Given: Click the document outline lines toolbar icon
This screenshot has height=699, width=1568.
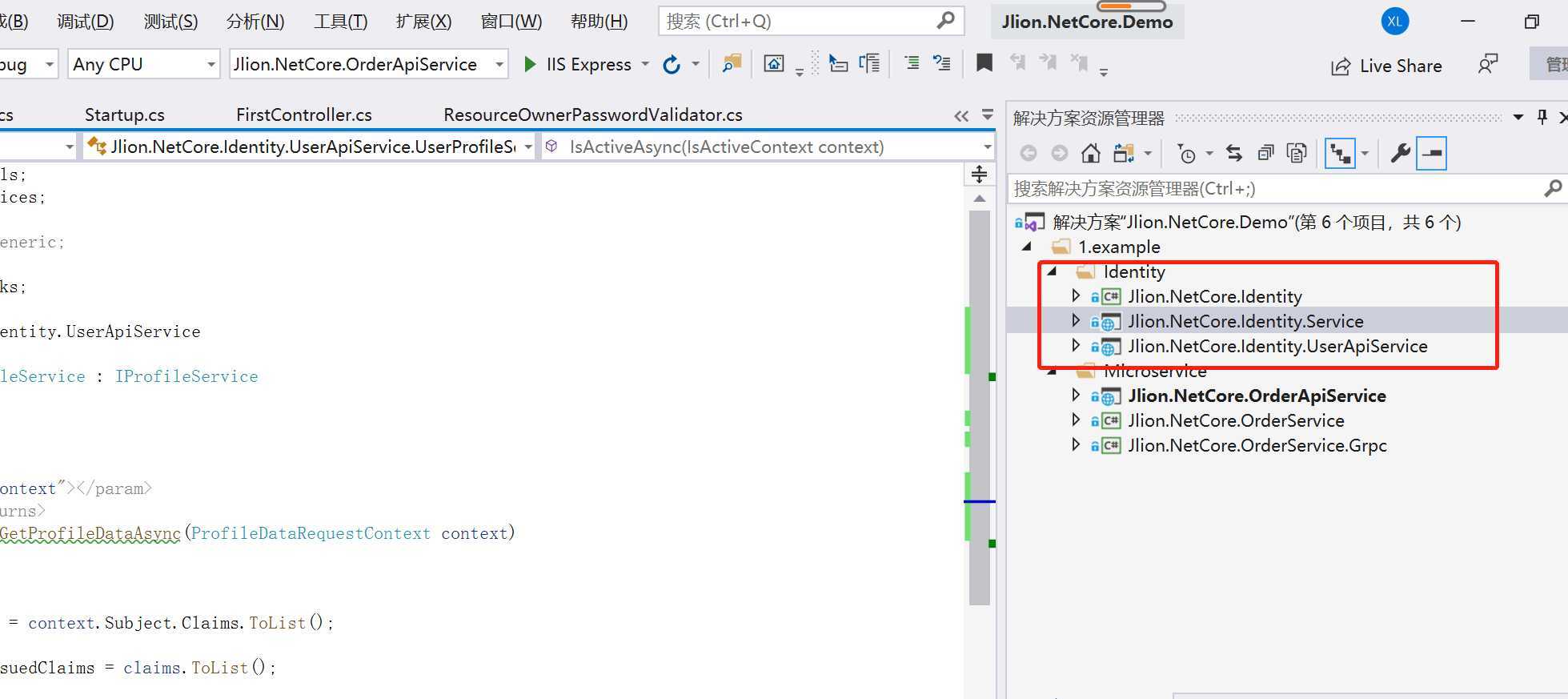Looking at the screenshot, I should click(869, 64).
